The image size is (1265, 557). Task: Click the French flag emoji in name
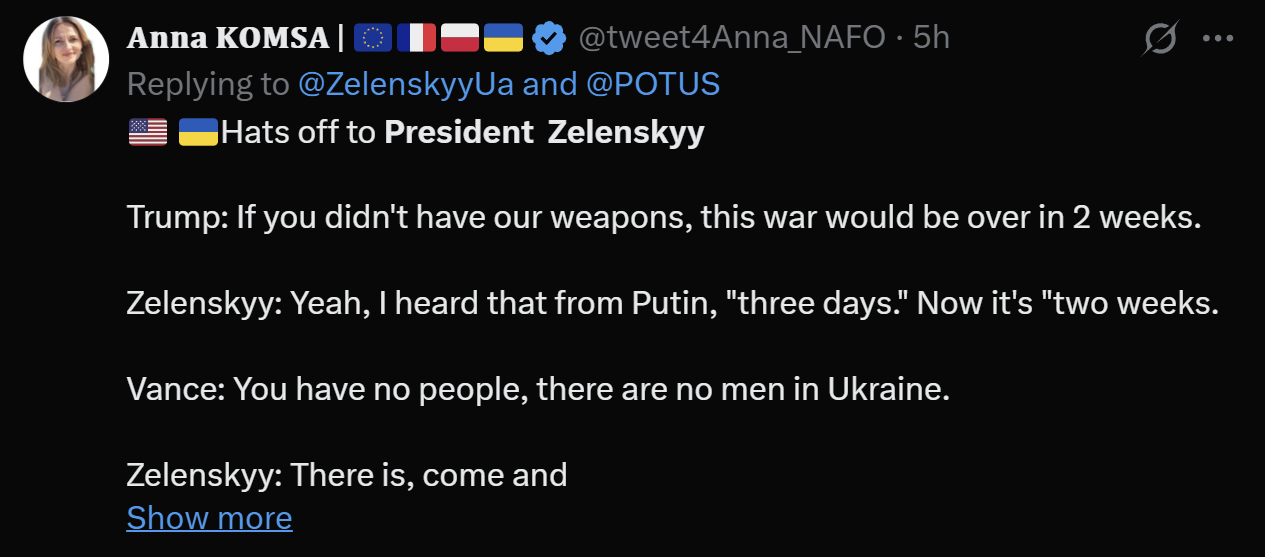(416, 38)
